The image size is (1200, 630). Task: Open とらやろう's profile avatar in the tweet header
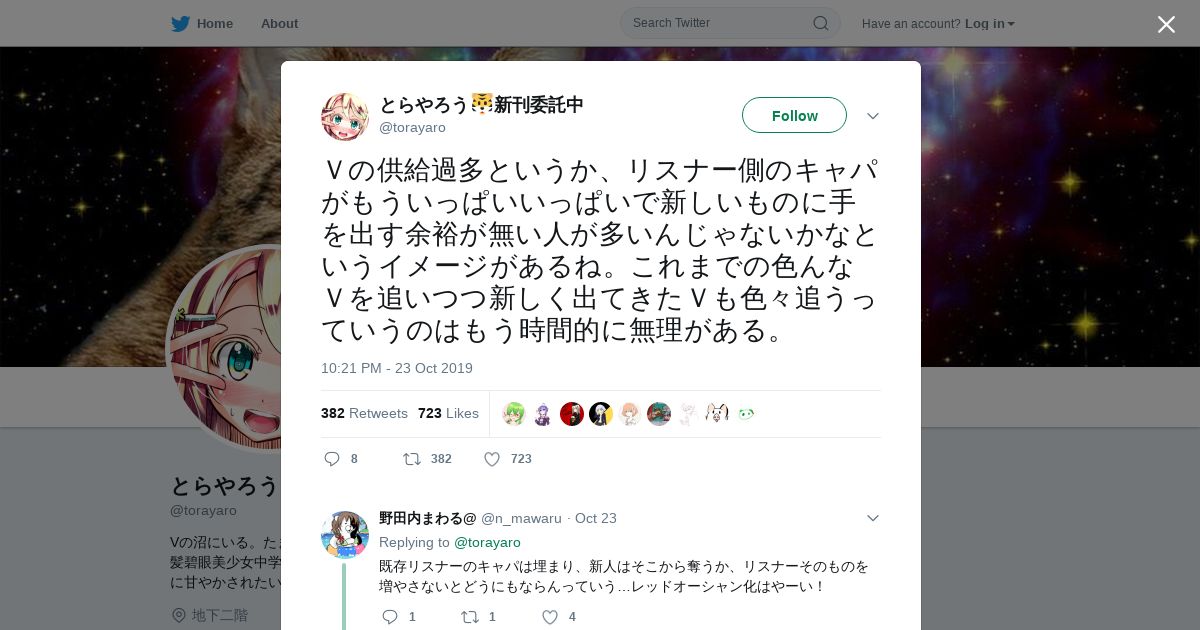tap(345, 117)
